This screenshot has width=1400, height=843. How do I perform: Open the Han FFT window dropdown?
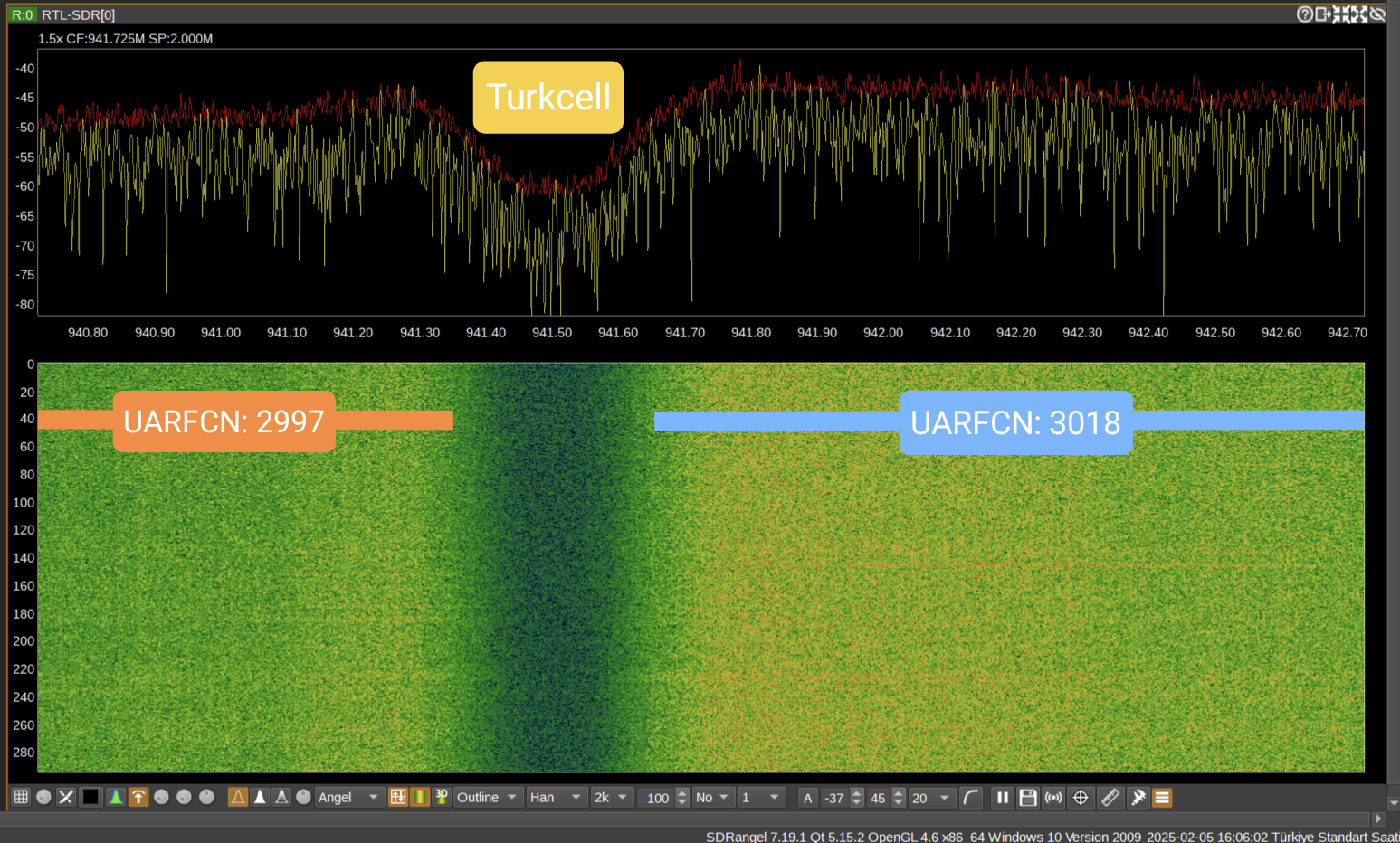point(557,797)
